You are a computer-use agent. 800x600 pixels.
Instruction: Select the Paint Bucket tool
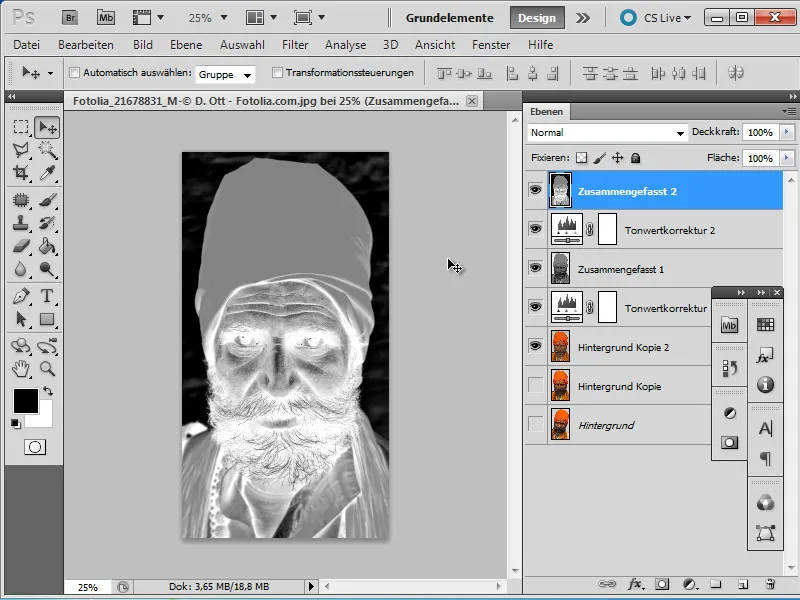(47, 246)
